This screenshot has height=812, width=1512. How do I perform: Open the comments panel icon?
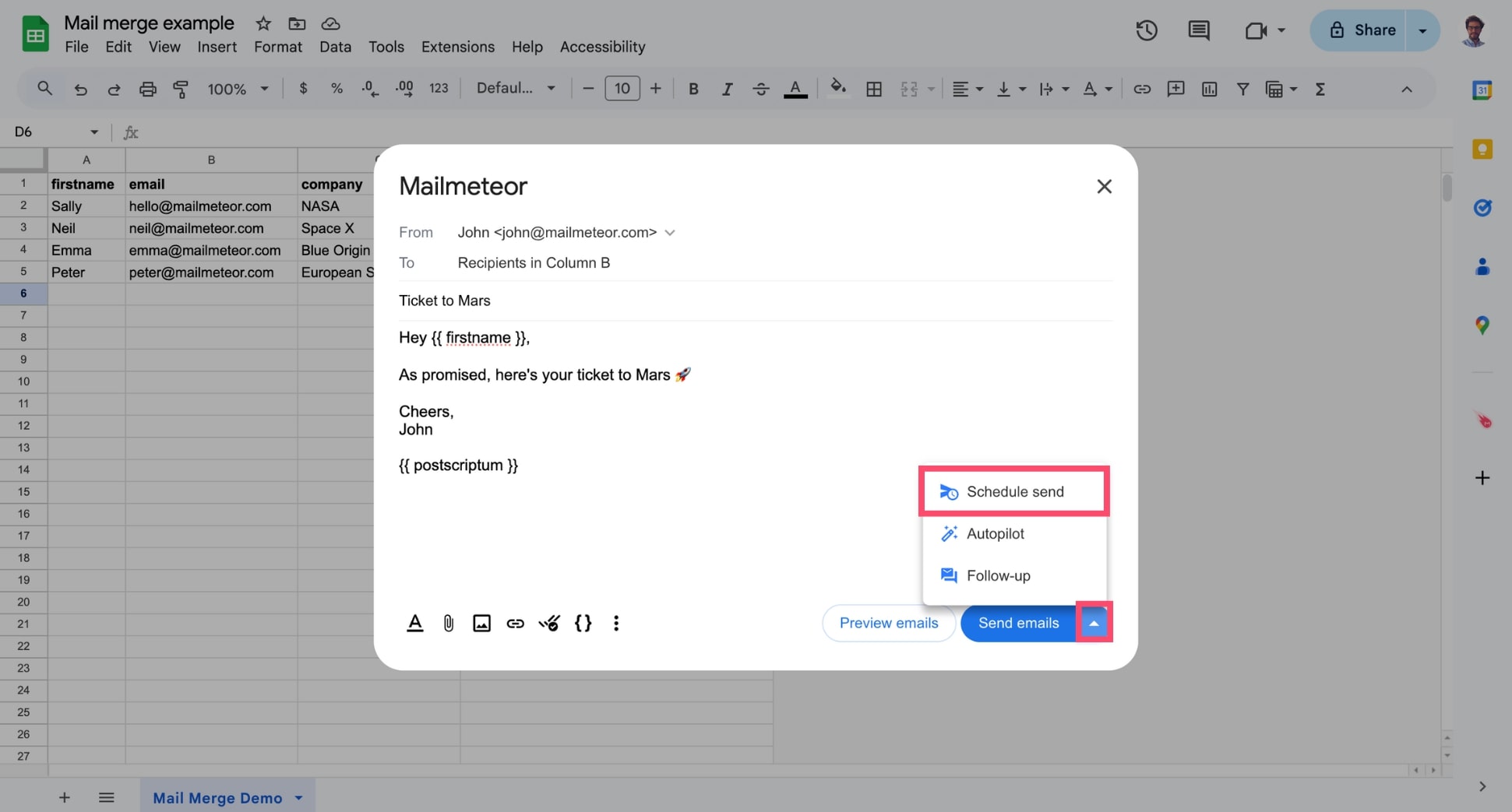[x=1198, y=30]
